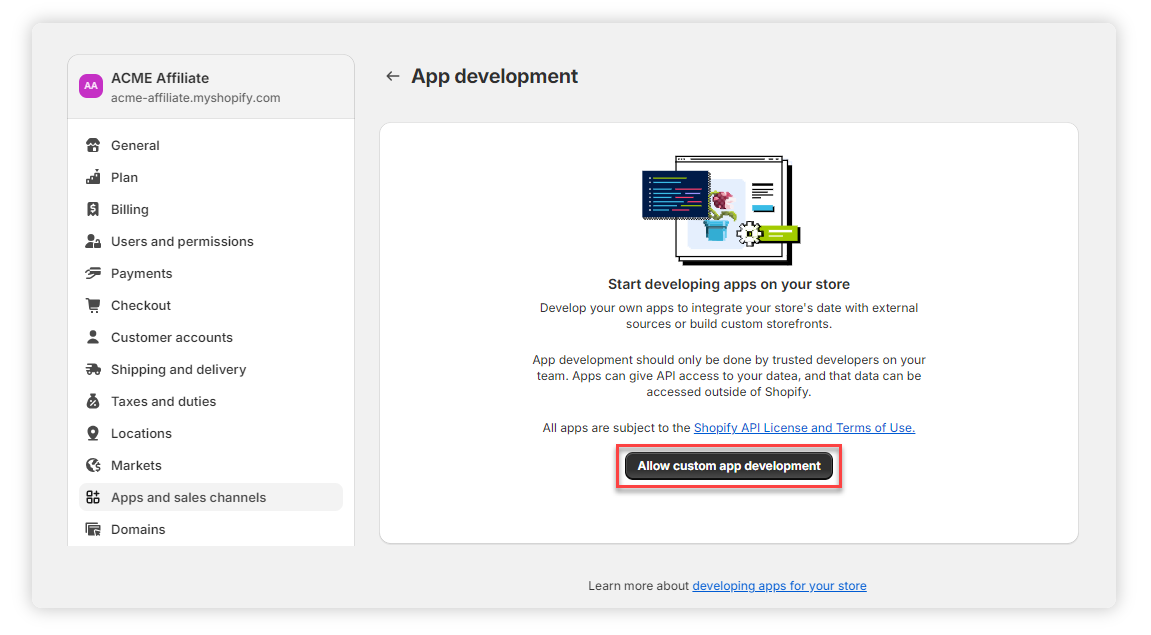
Task: Click the ACME Affiliate store avatar
Action: pyautogui.click(x=91, y=86)
